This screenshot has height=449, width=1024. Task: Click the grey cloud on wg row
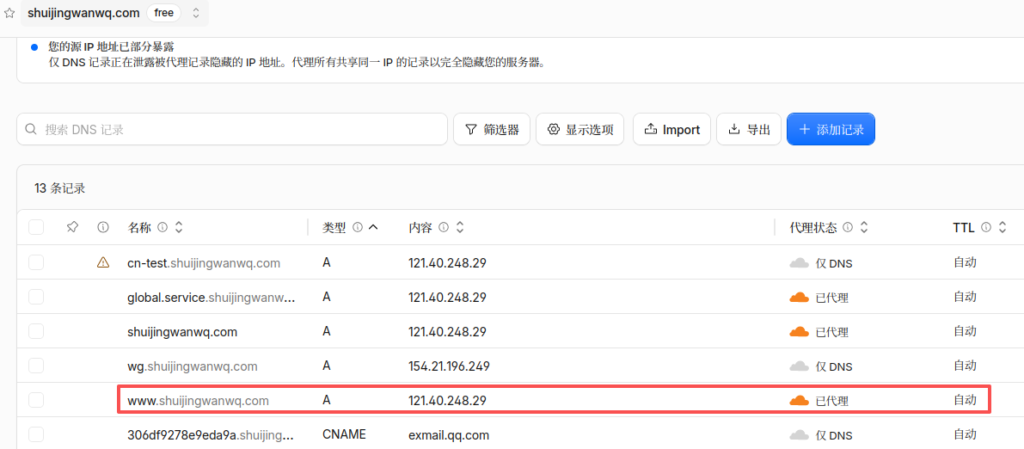click(799, 366)
